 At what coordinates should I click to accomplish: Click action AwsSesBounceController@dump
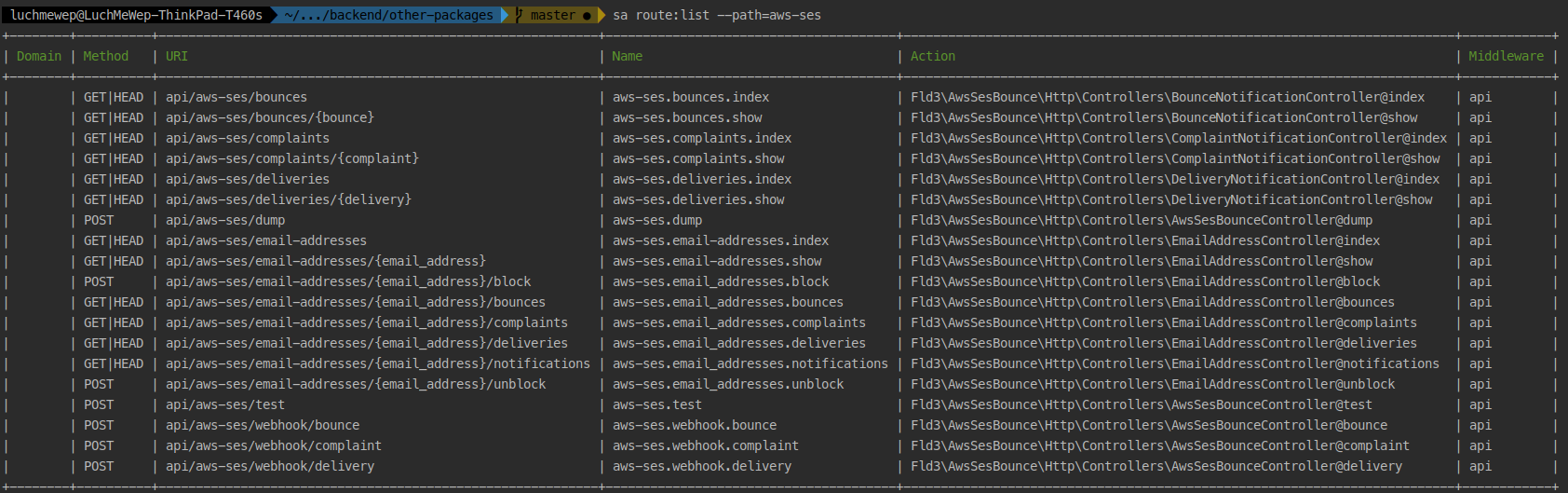tap(1142, 220)
